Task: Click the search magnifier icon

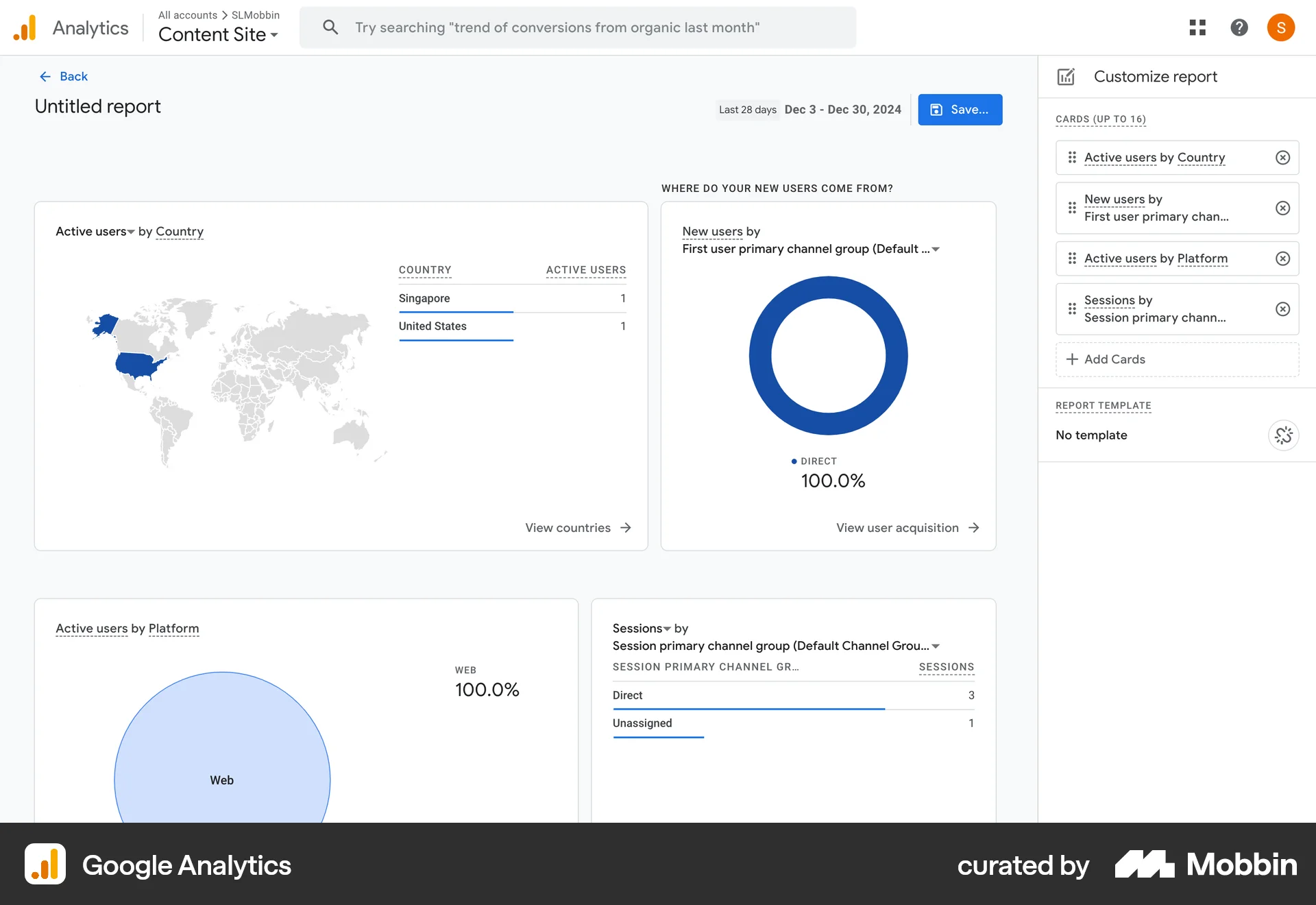Action: click(330, 27)
